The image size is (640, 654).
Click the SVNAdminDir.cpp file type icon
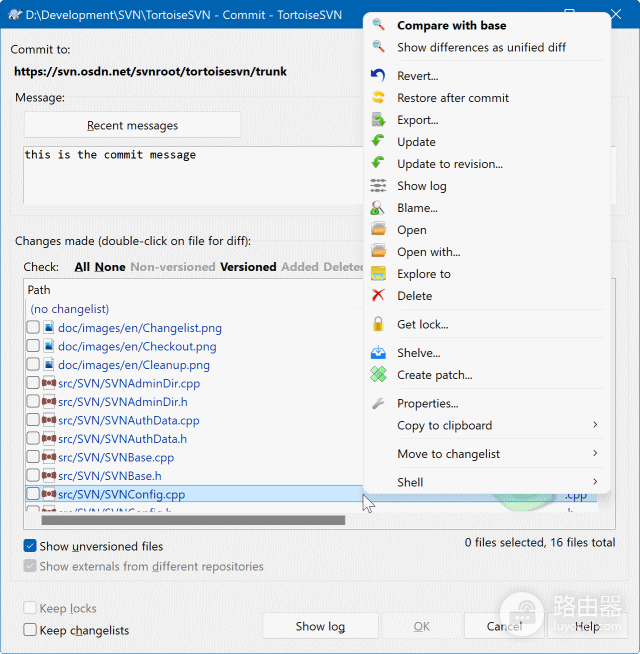click(x=49, y=382)
